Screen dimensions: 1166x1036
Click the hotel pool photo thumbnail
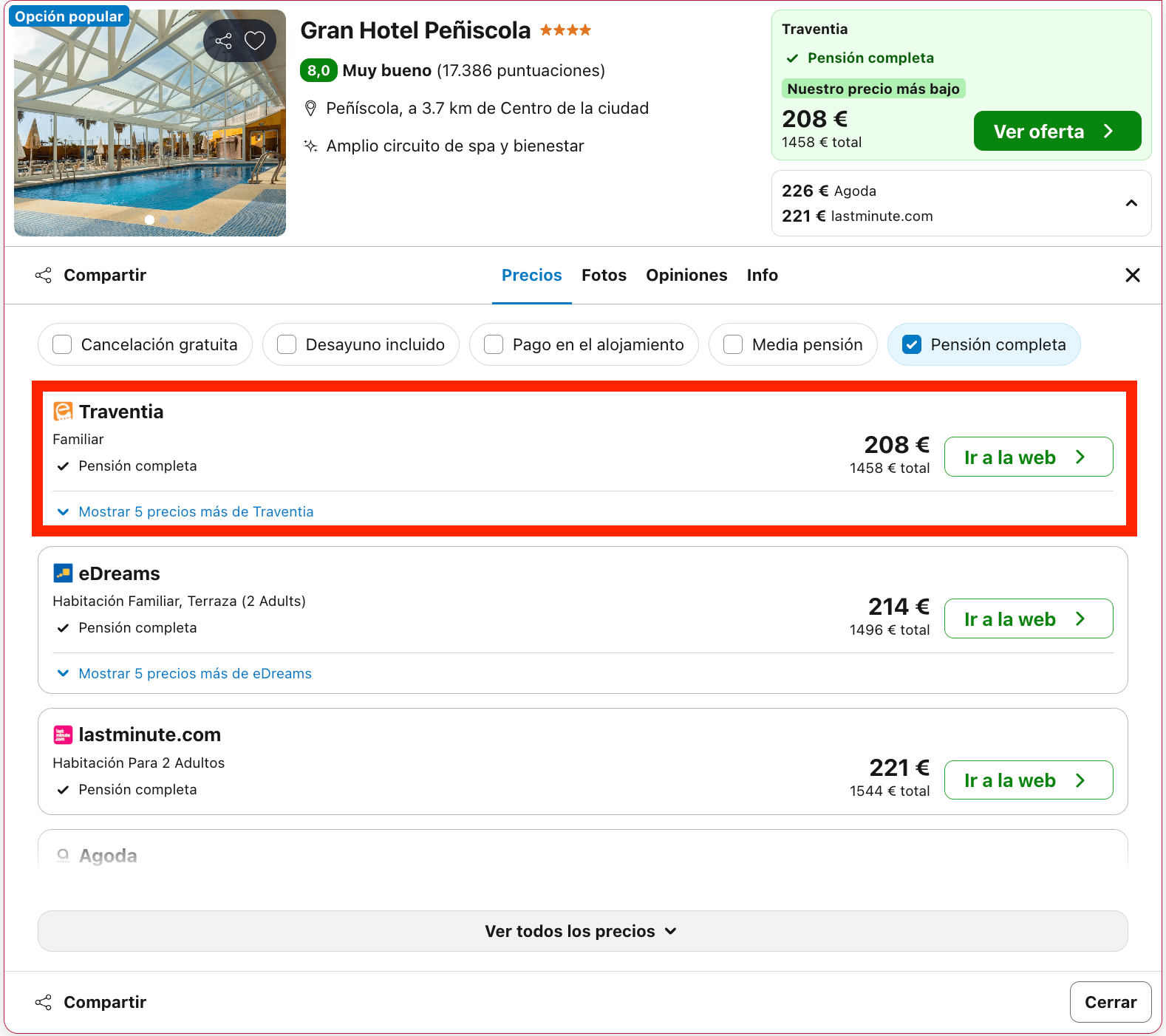click(x=150, y=123)
